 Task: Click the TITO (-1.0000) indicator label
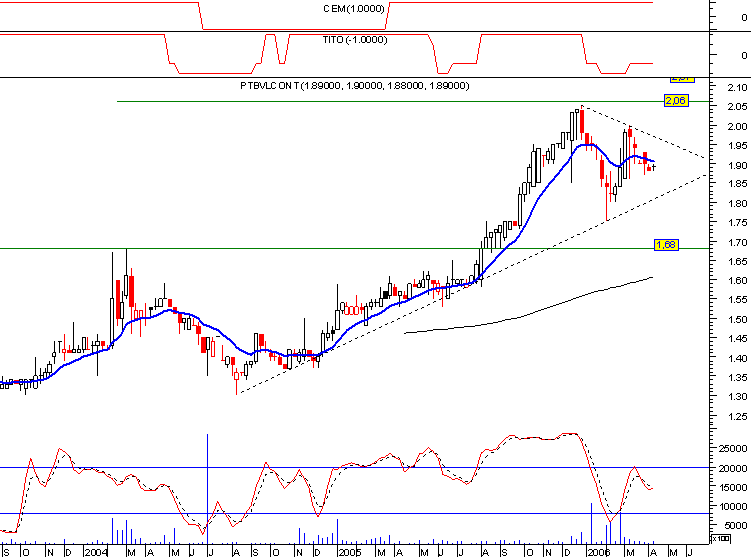355,40
